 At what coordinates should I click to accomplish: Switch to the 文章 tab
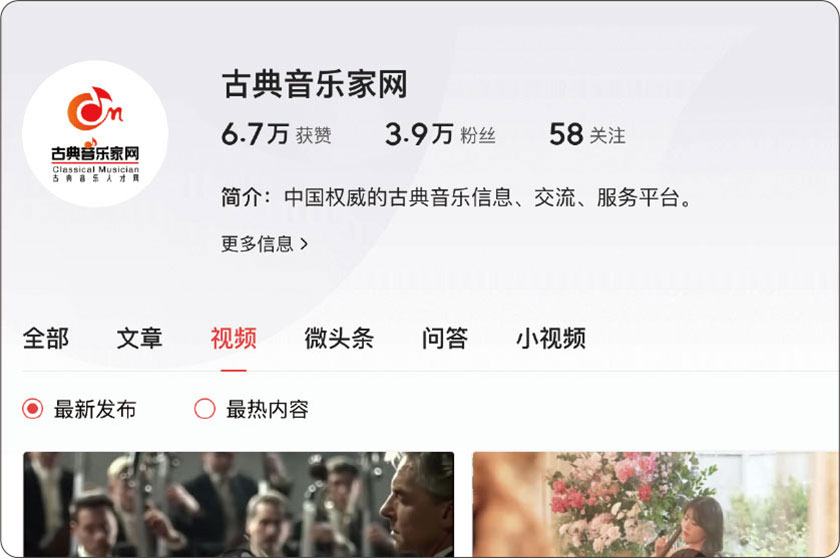point(139,338)
